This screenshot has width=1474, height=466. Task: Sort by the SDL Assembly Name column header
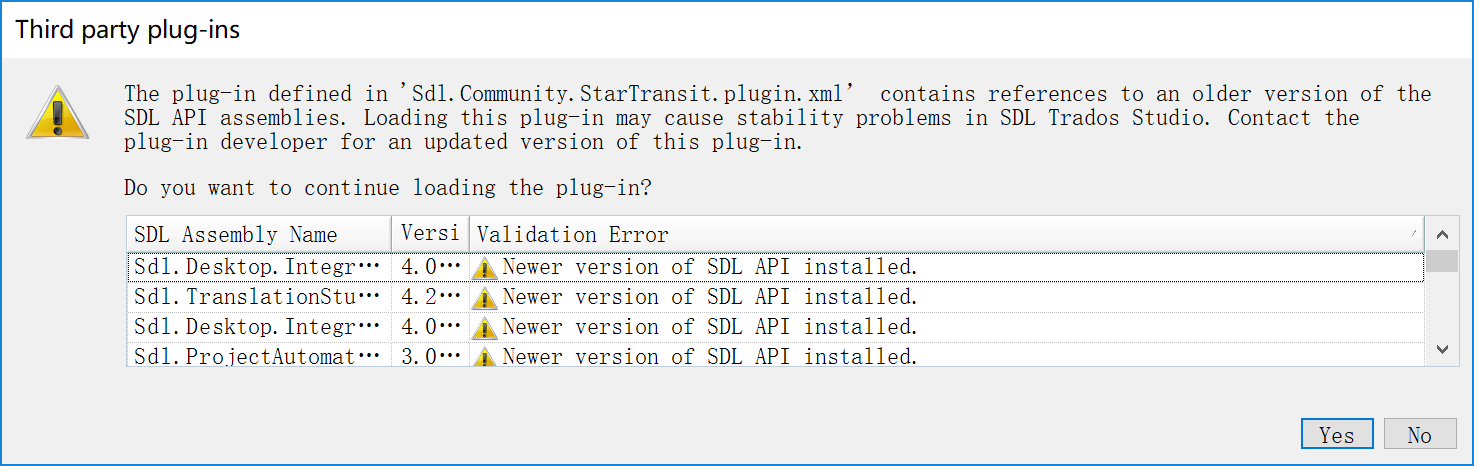tap(259, 234)
